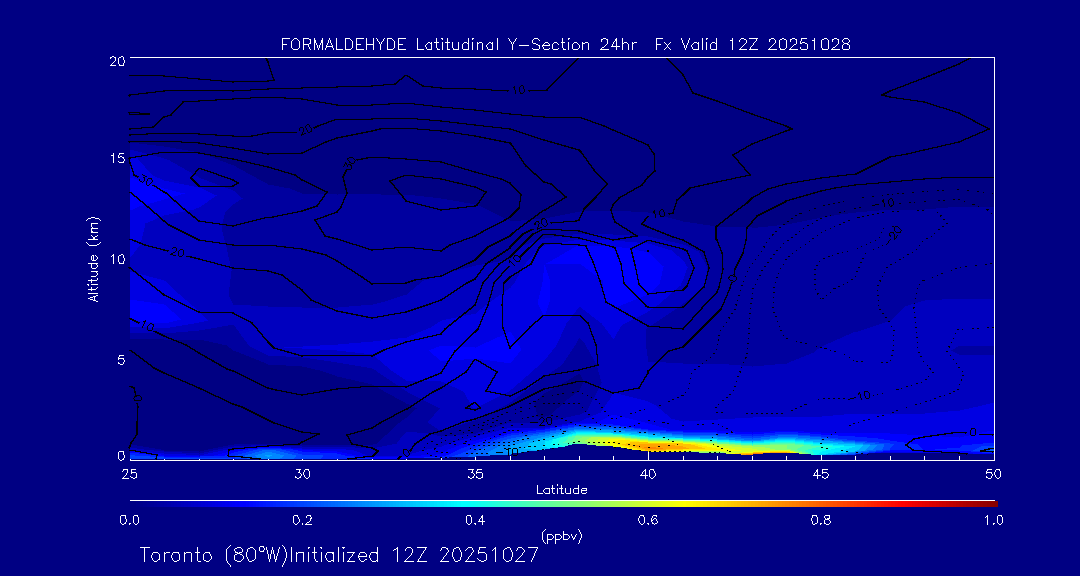This screenshot has height=576, width=1080.
Task: Click the altitude 15 y-axis tick label
Action: coord(114,159)
